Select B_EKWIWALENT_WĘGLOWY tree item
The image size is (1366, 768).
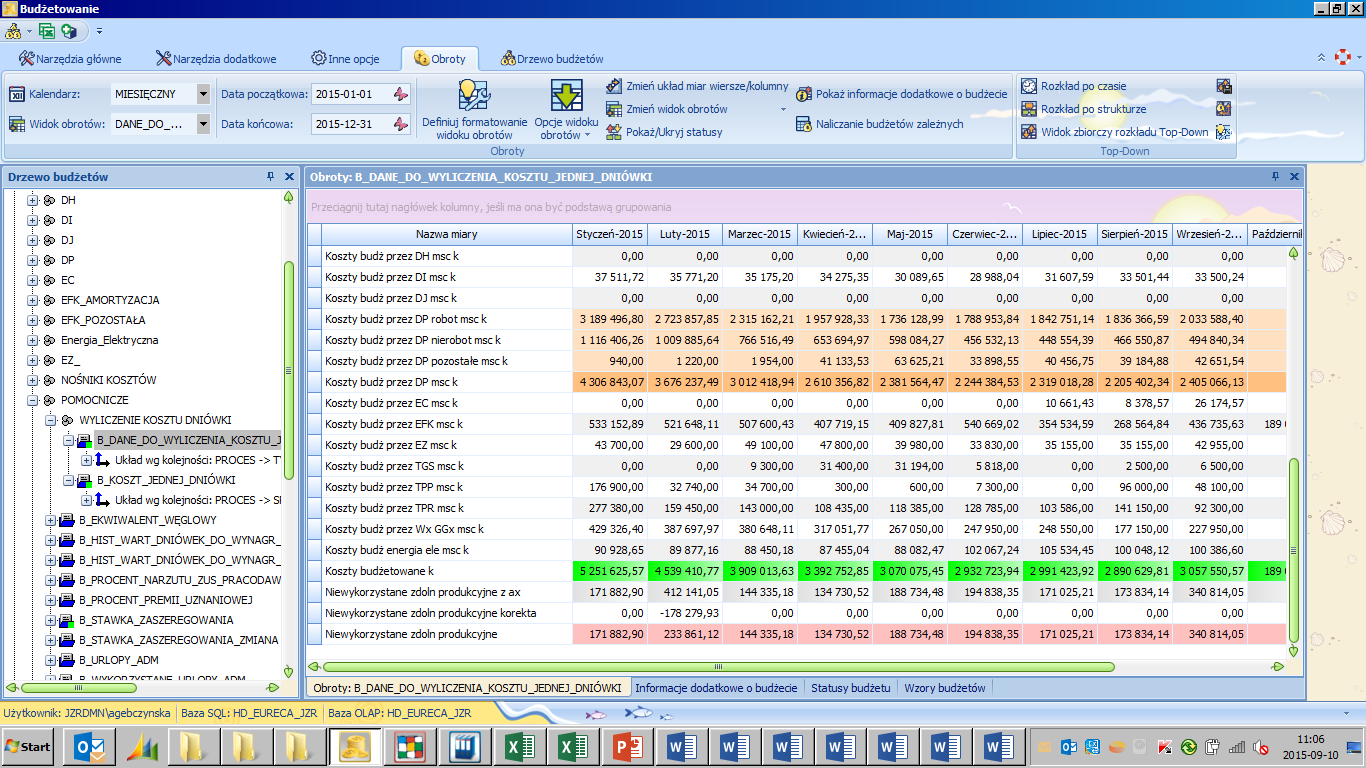pyautogui.click(x=147, y=520)
